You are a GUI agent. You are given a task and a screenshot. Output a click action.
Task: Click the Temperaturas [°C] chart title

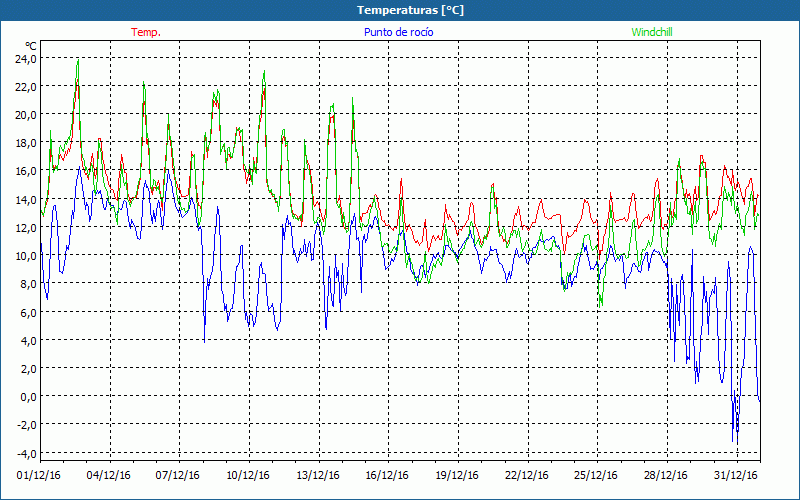(x=410, y=10)
